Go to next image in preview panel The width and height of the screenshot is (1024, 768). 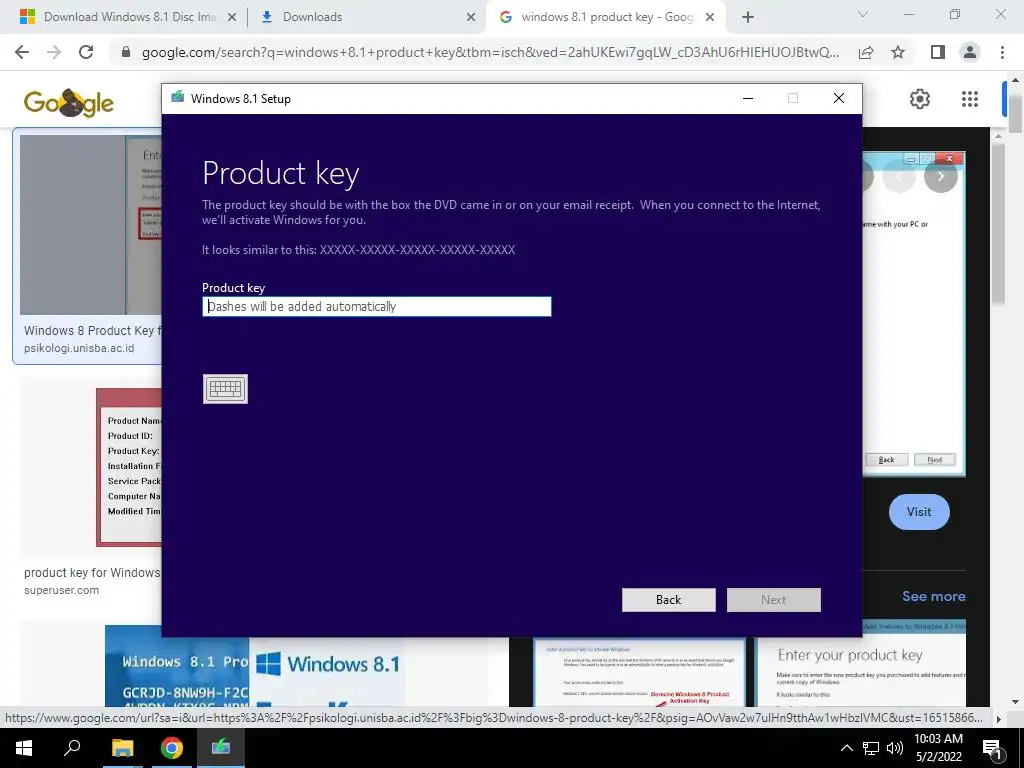(x=940, y=176)
